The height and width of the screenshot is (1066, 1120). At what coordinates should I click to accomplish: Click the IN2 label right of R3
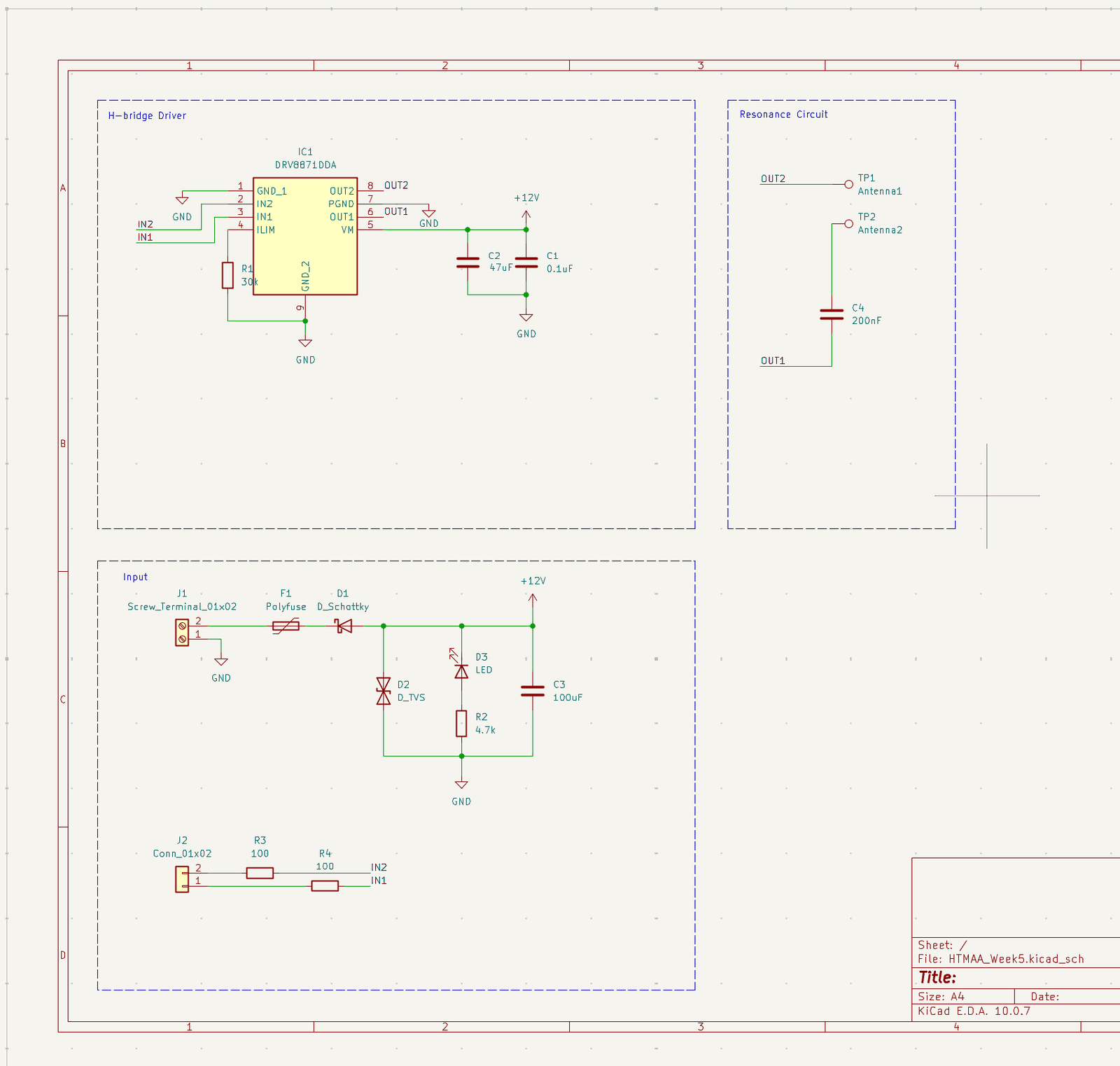pyautogui.click(x=379, y=867)
